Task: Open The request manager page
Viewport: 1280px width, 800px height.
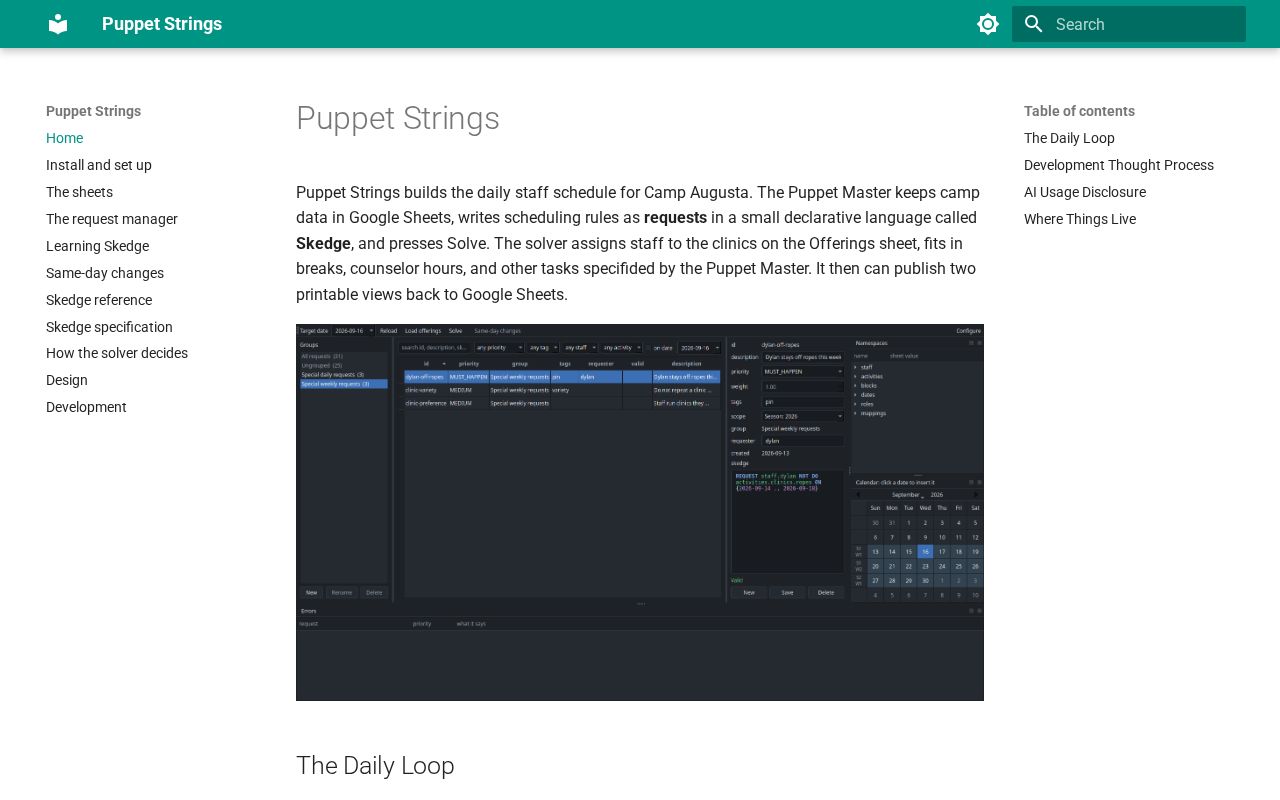Action: click(112, 219)
